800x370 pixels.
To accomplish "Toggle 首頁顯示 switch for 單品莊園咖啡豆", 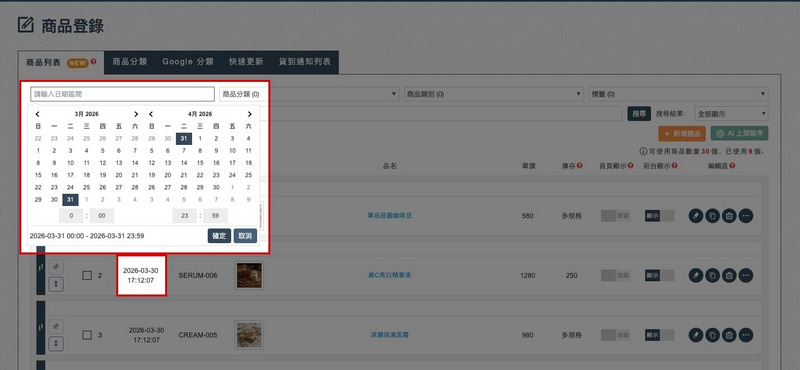I will pyautogui.click(x=615, y=216).
